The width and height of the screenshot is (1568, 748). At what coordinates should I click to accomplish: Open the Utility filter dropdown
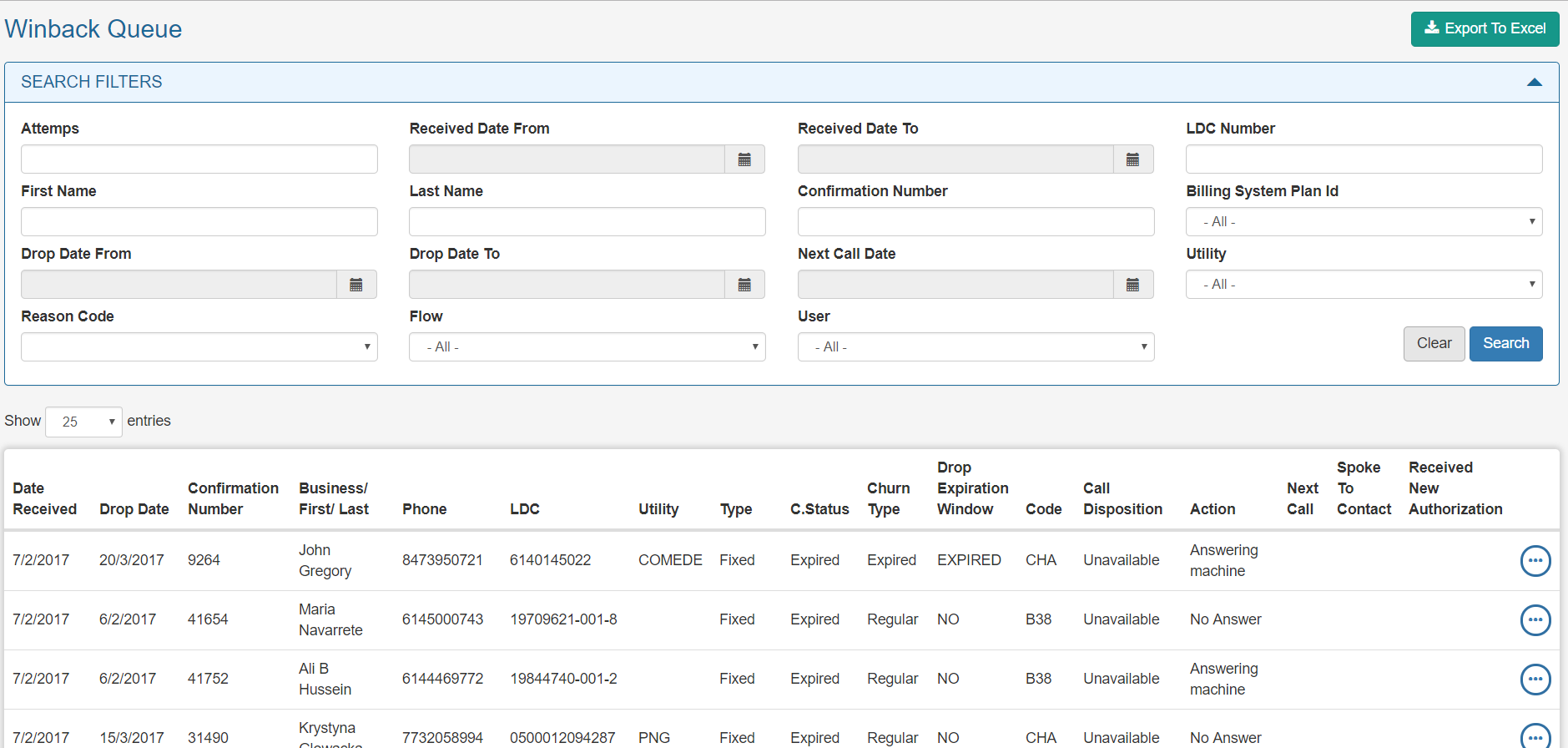[1364, 285]
